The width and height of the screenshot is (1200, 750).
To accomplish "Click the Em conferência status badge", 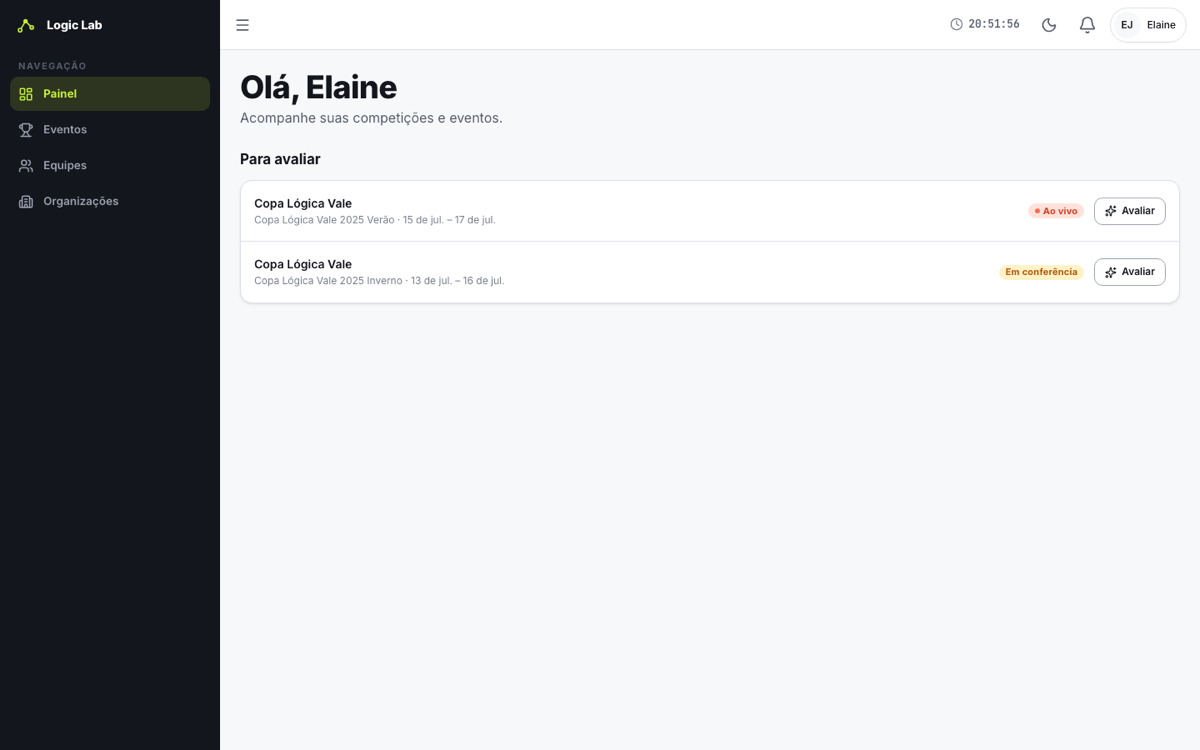I will (1041, 272).
